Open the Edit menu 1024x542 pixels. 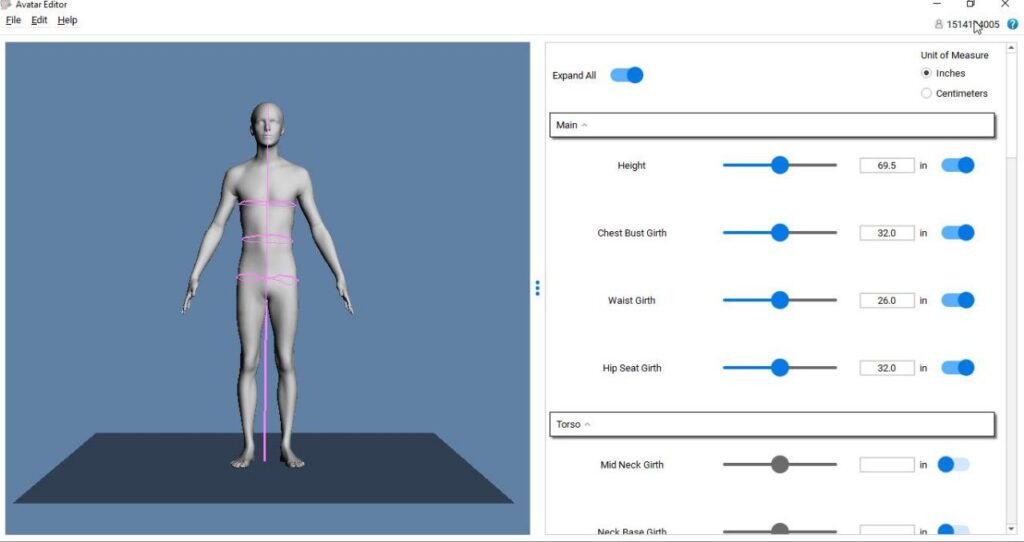coord(39,20)
